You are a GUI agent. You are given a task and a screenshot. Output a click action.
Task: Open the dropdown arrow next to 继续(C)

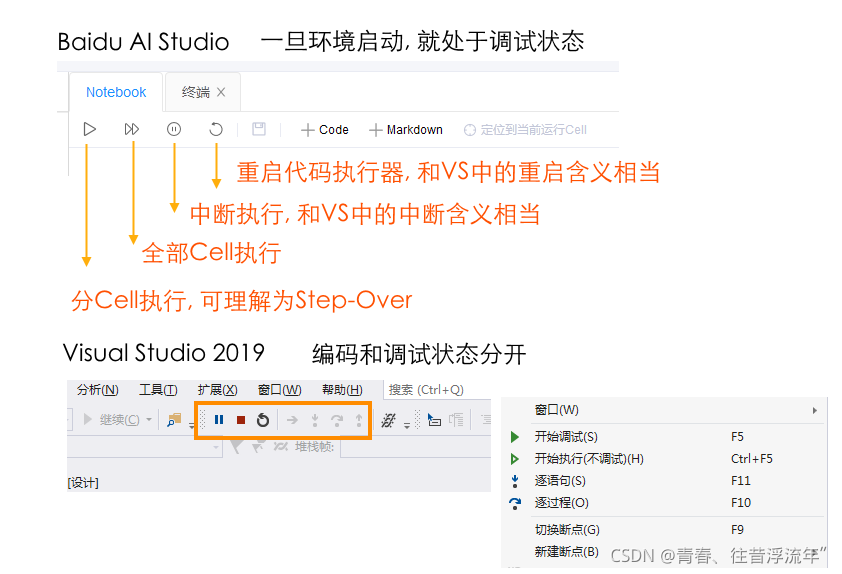point(149,419)
